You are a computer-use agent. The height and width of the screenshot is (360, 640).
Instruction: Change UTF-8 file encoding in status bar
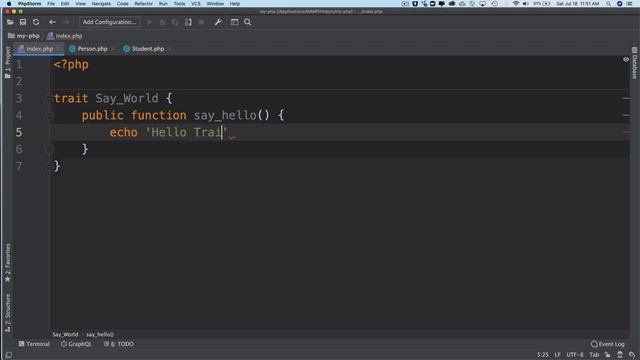point(575,355)
